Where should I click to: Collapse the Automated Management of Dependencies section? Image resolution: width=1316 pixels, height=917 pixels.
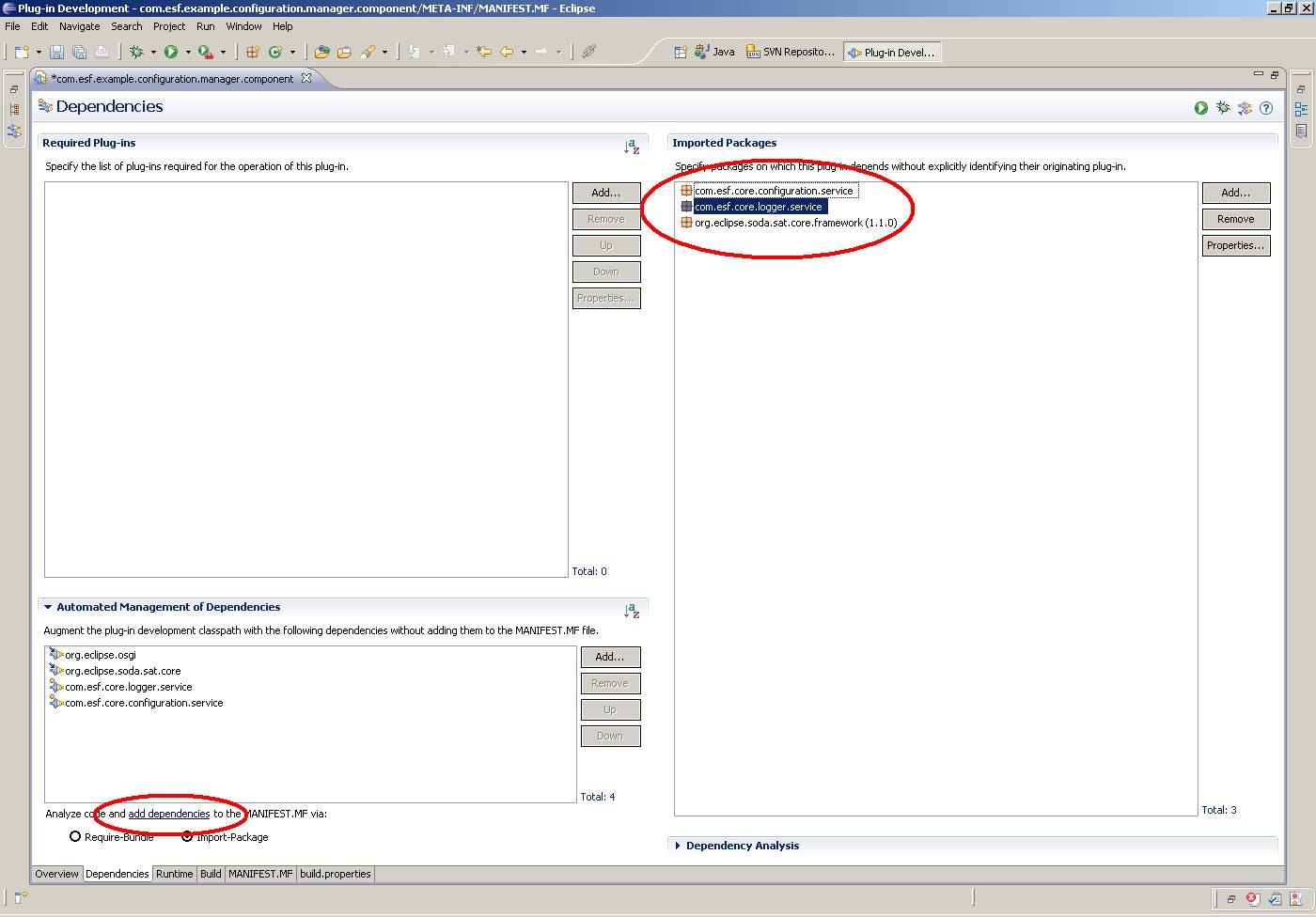pyautogui.click(x=48, y=607)
